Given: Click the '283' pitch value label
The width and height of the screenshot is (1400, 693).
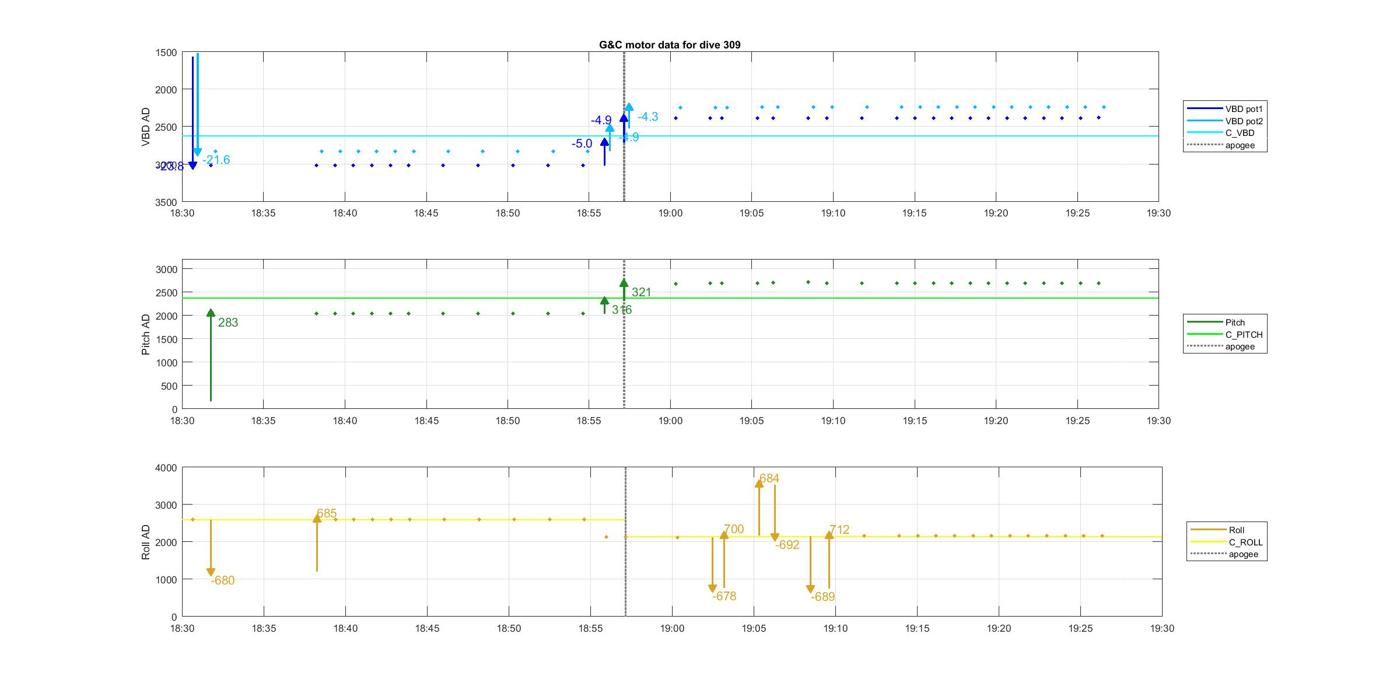Looking at the screenshot, I should point(228,323).
